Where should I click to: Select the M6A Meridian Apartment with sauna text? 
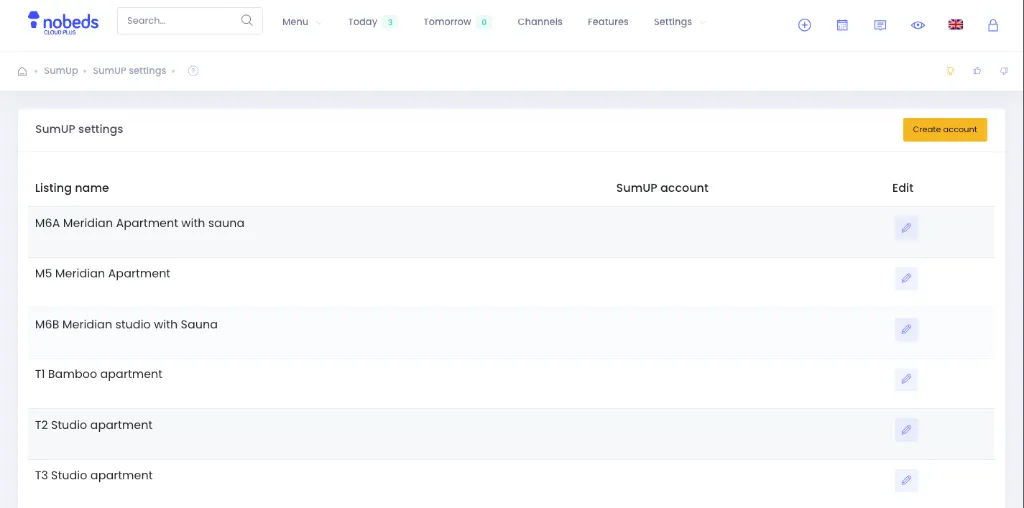click(x=140, y=223)
